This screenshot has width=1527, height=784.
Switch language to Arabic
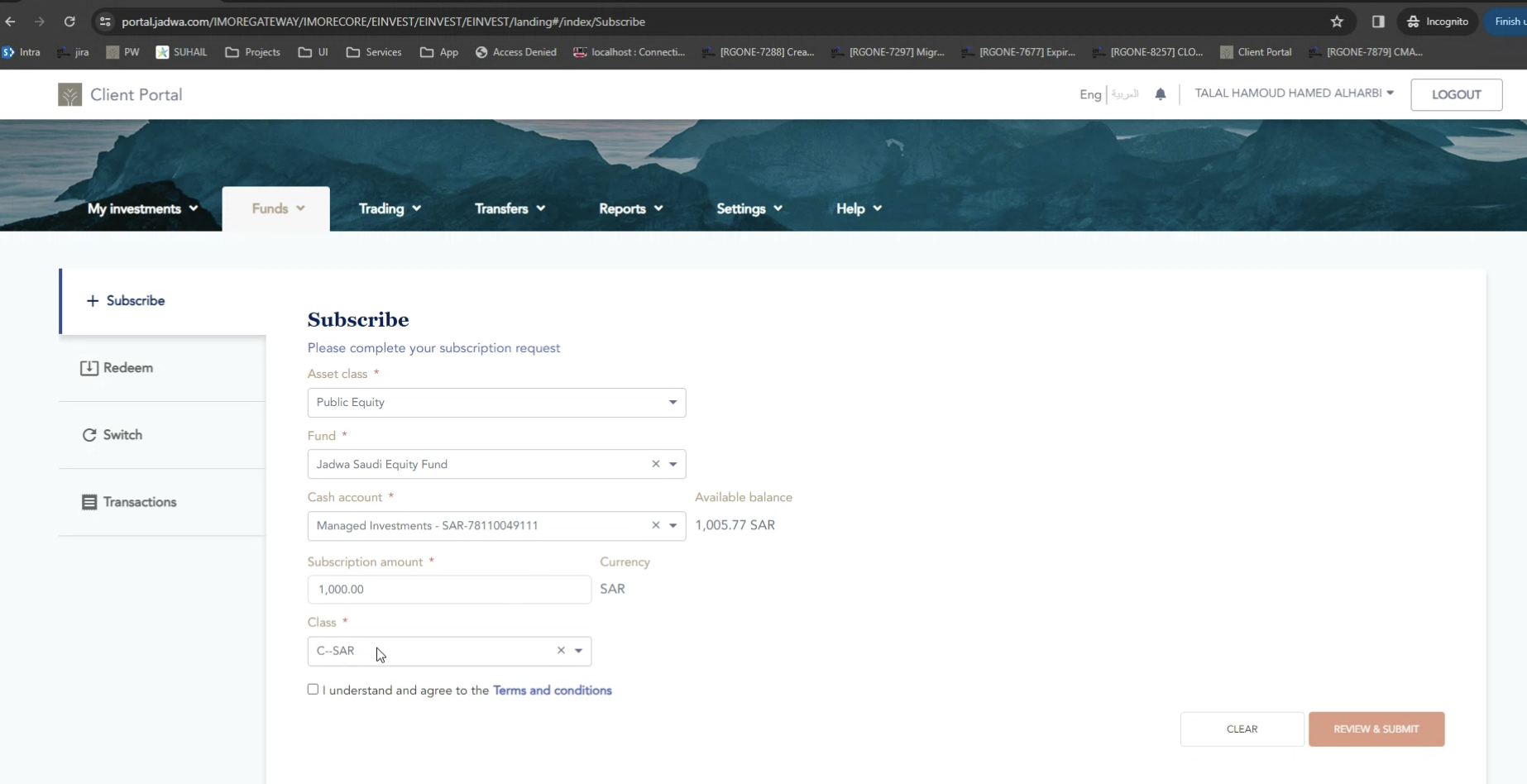[1125, 94]
